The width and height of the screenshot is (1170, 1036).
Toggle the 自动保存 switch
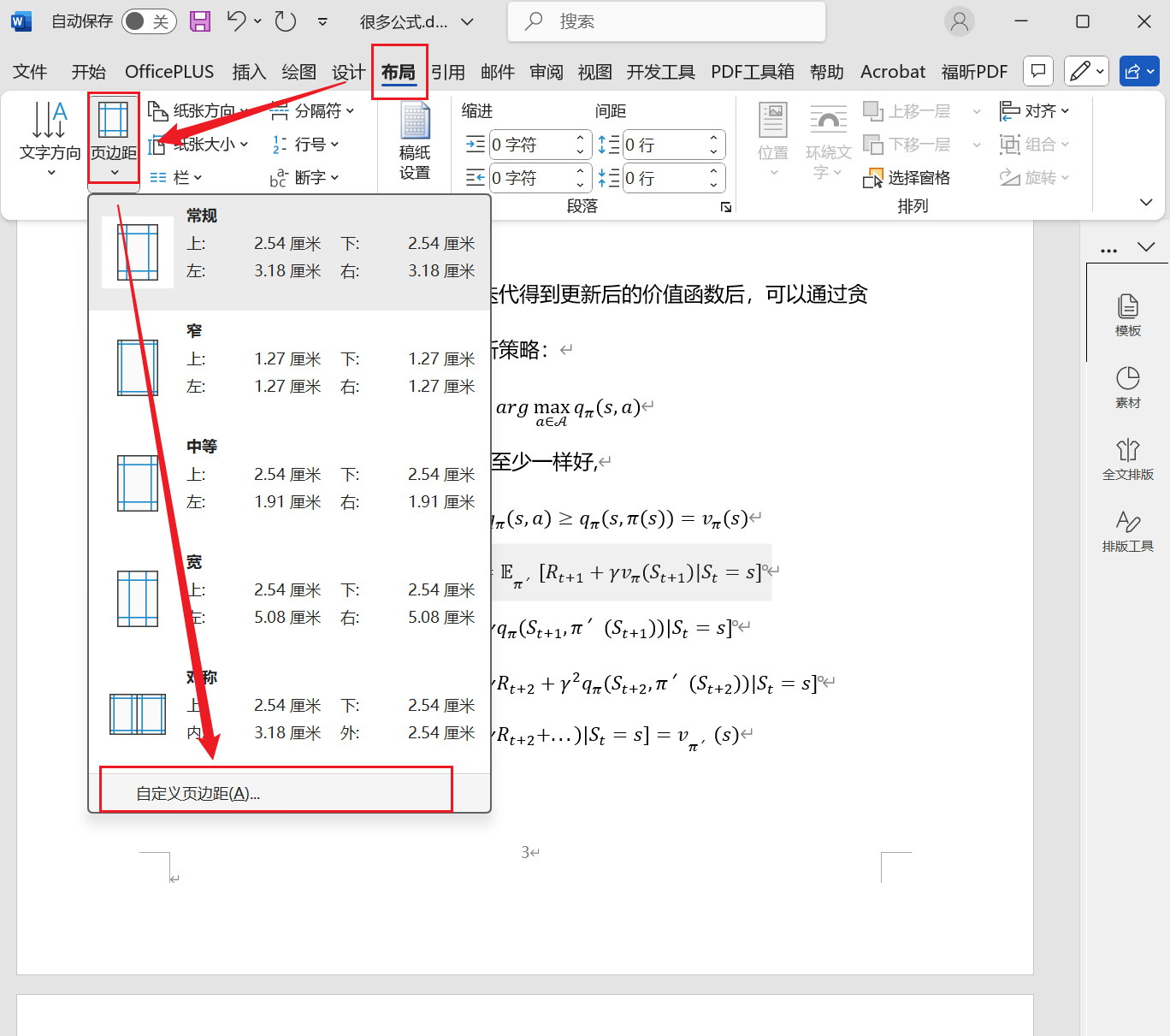[x=149, y=21]
